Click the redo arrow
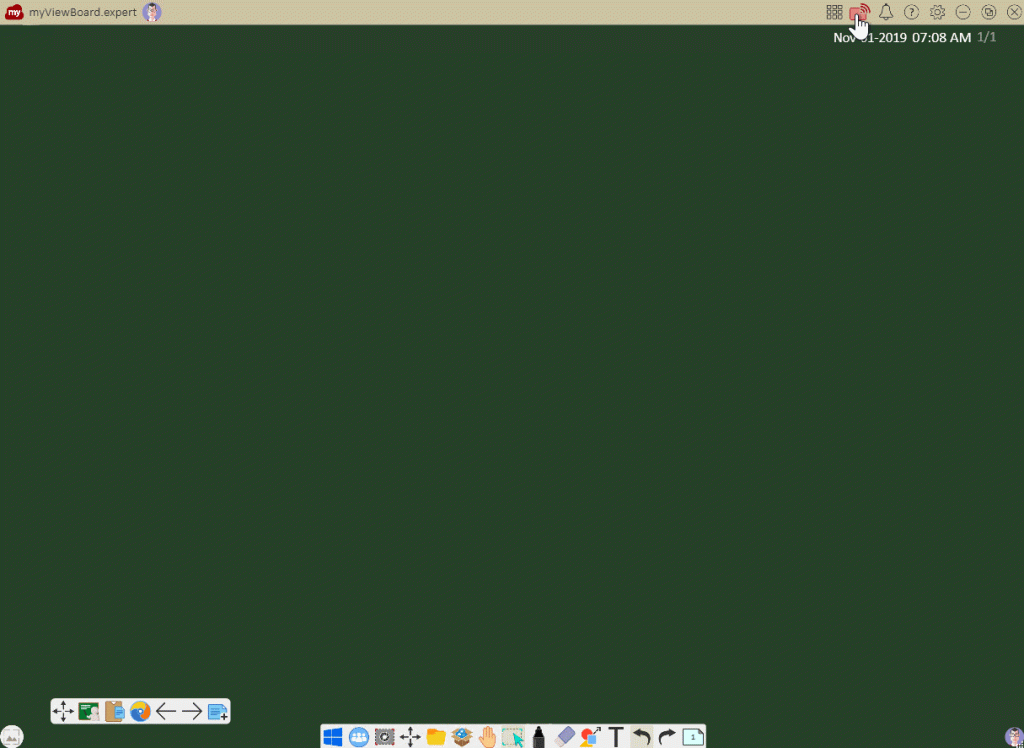 coord(667,737)
